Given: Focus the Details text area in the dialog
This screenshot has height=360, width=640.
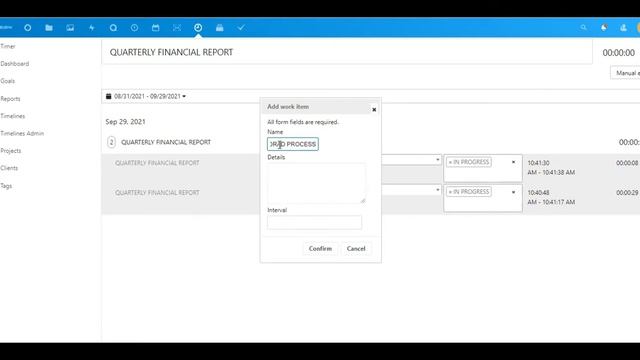Looking at the screenshot, I should (316, 183).
